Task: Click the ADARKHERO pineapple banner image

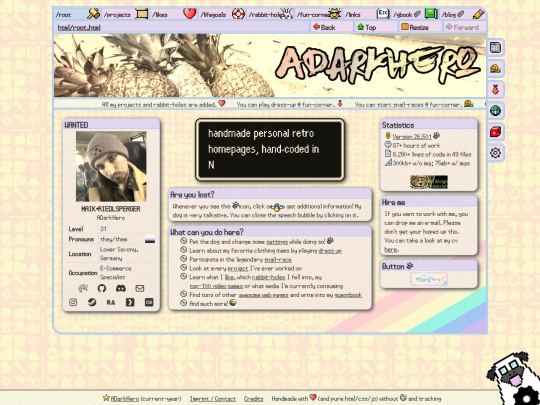Action: click(x=270, y=65)
